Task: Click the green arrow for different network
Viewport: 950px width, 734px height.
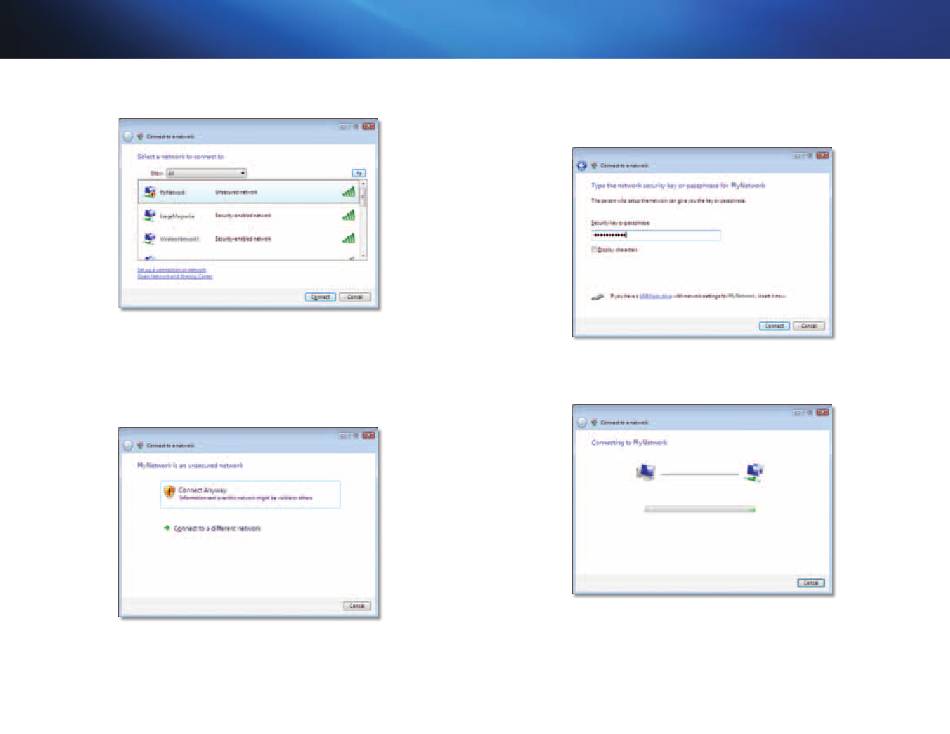Action: click(166, 527)
